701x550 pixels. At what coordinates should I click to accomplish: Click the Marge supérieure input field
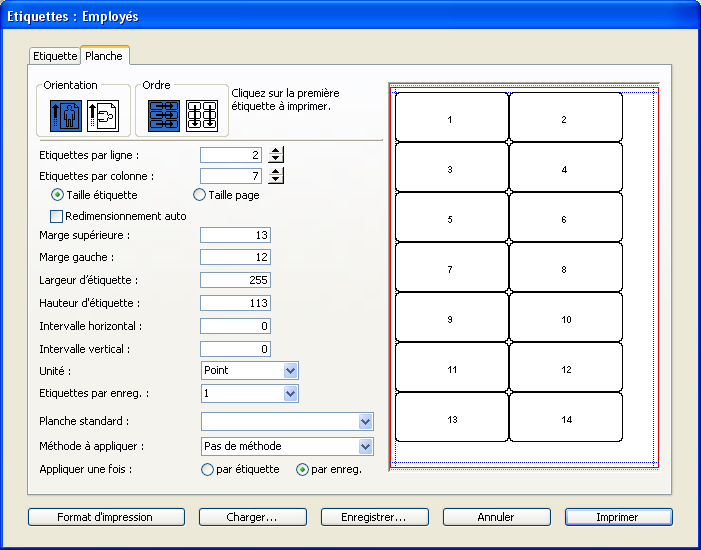(x=235, y=235)
